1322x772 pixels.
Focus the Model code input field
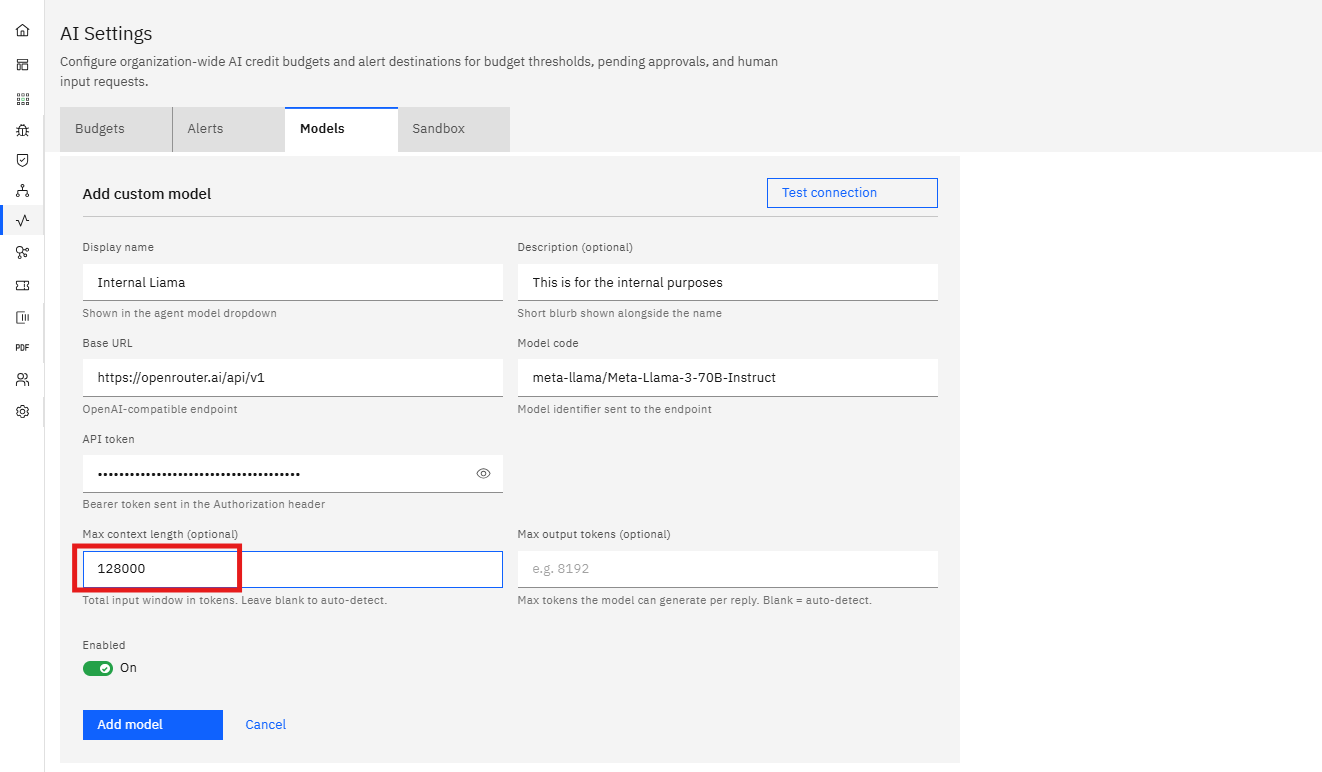click(728, 378)
